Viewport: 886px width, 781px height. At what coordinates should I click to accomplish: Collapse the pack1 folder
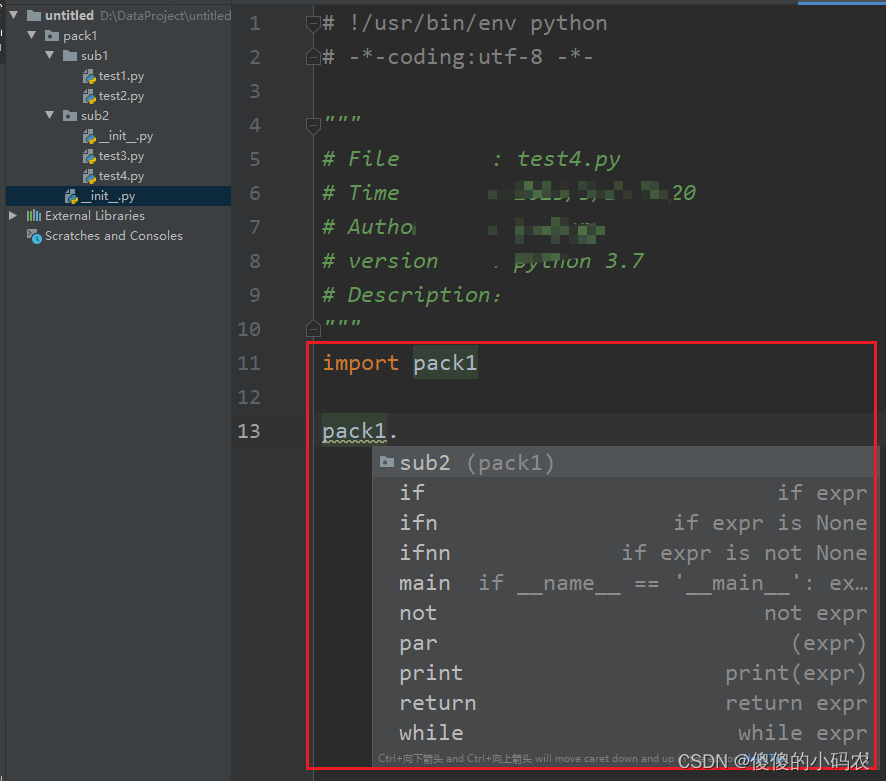point(32,36)
